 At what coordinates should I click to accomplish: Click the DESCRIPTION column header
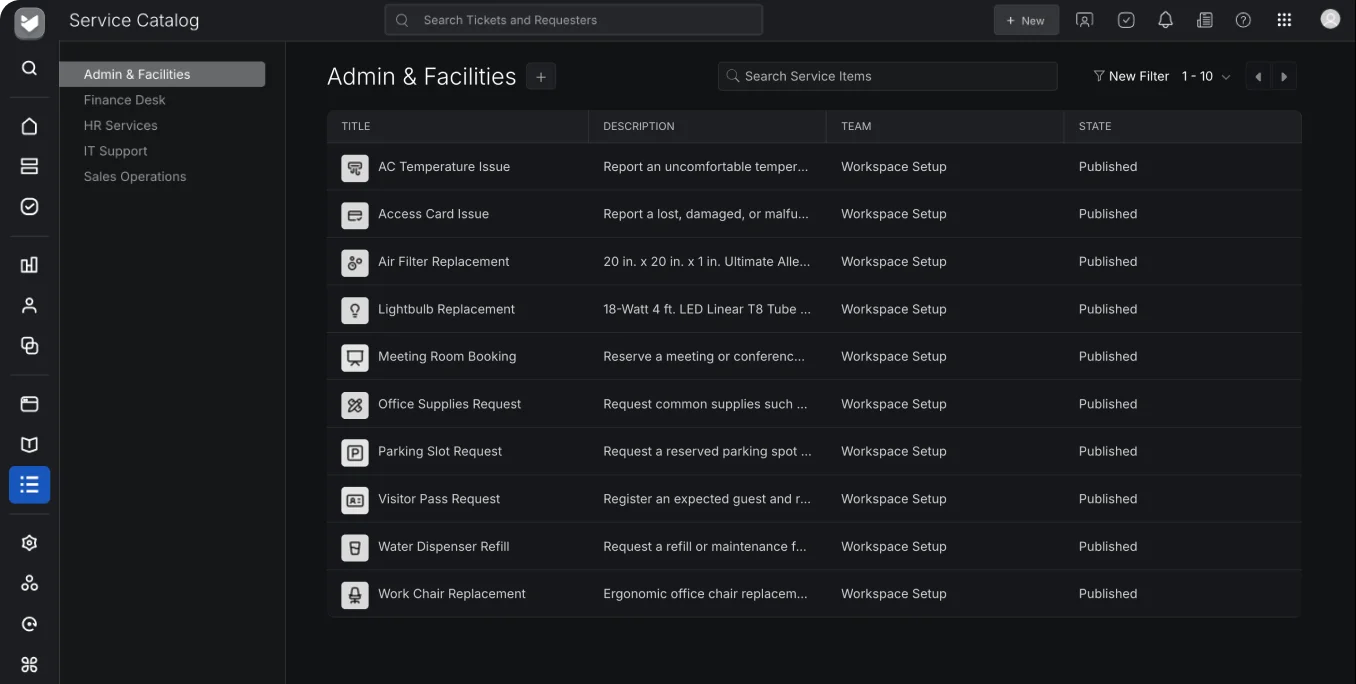pyautogui.click(x=639, y=126)
